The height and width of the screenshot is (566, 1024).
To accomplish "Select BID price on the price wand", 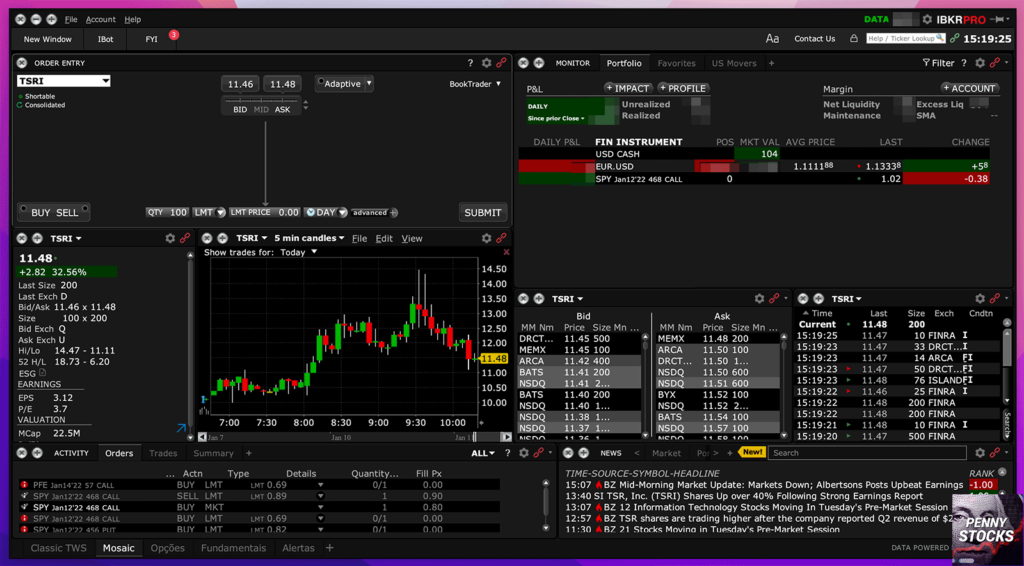I will [240, 110].
